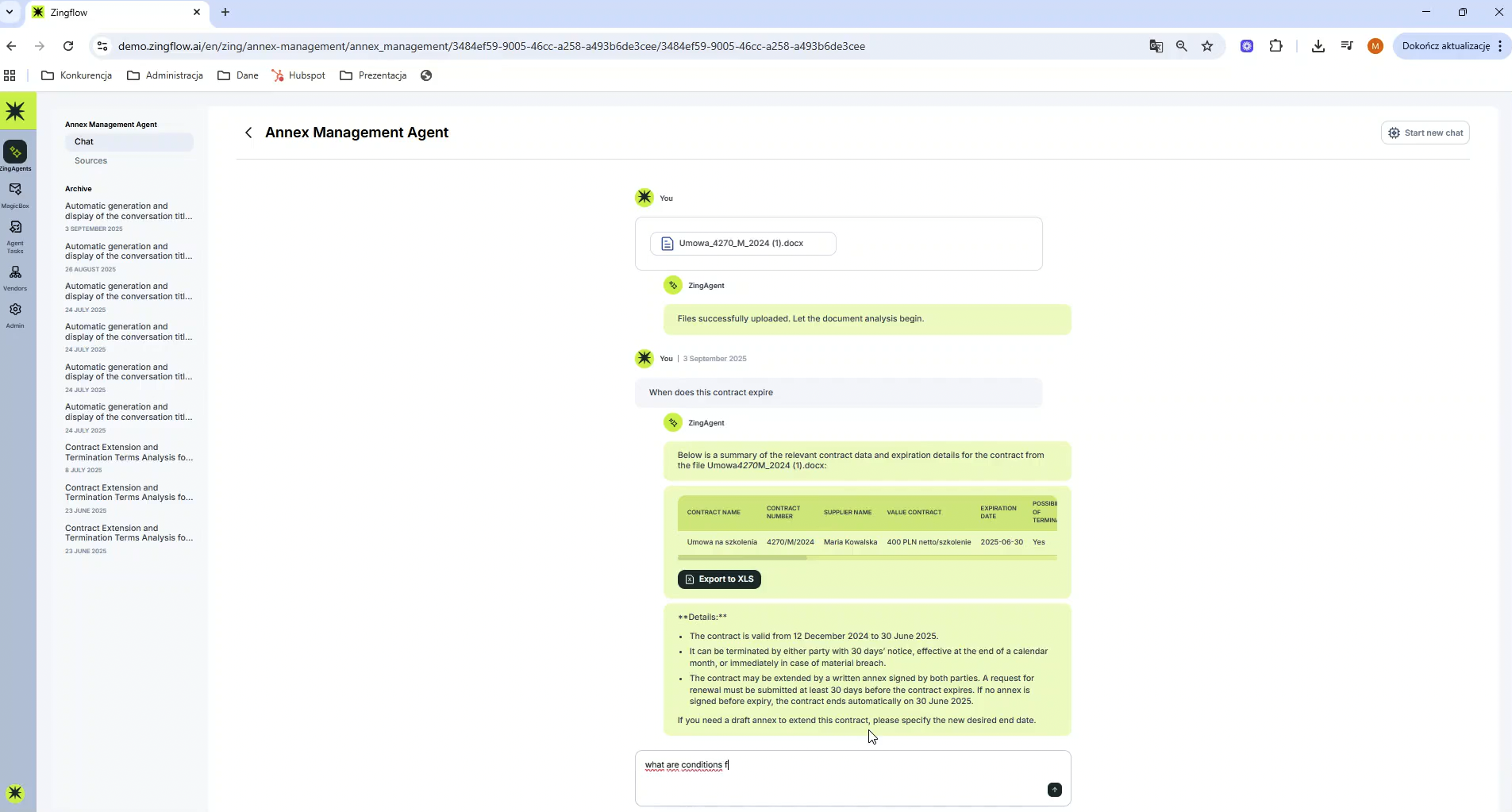Open the Konkurencja bookmarks folder
This screenshot has height=812, width=1512.
(x=77, y=75)
